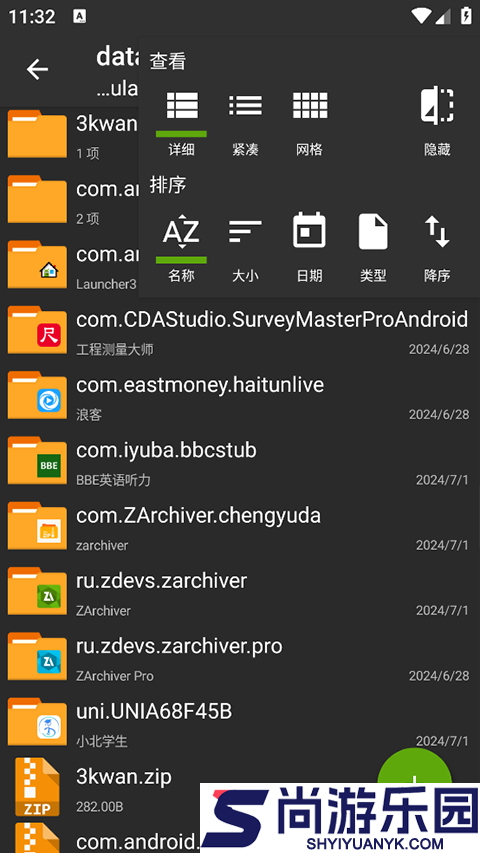Image resolution: width=480 pixels, height=853 pixels.
Task: Open the ru.zdevs.zarchiver folder icon
Action: (37, 591)
